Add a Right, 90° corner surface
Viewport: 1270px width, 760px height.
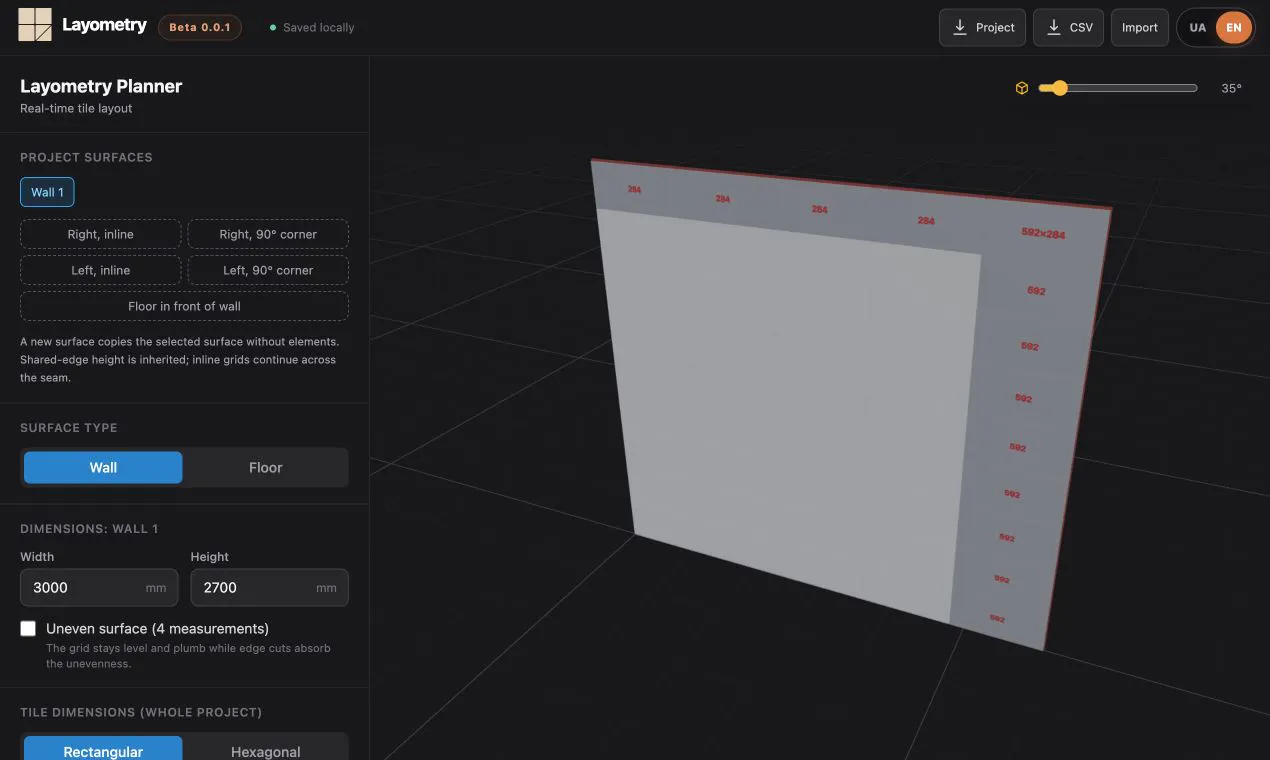click(x=268, y=234)
